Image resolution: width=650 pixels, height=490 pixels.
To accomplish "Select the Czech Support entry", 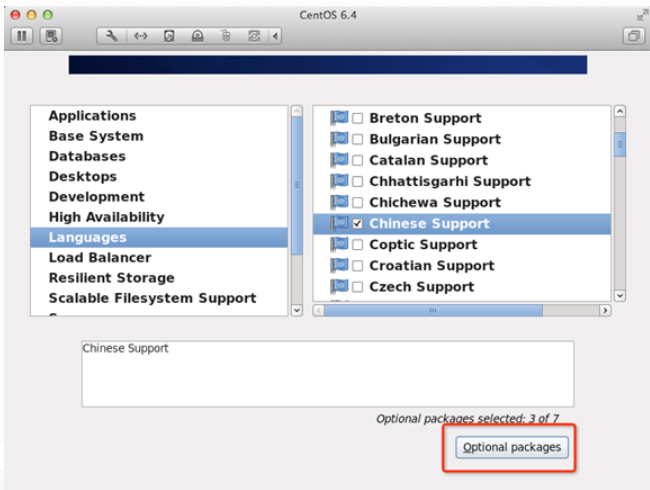I will (x=421, y=287).
